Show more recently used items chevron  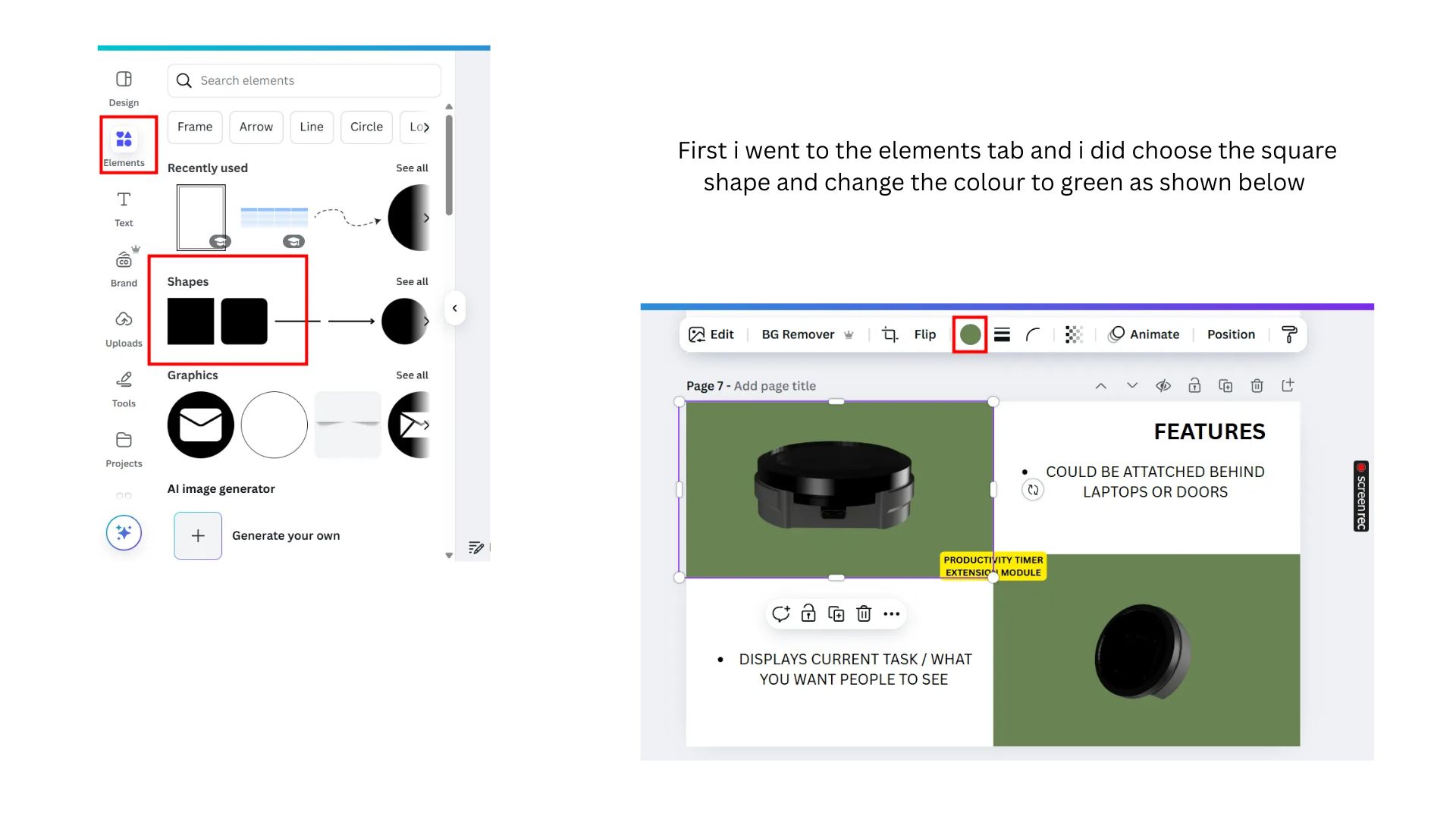[426, 218]
